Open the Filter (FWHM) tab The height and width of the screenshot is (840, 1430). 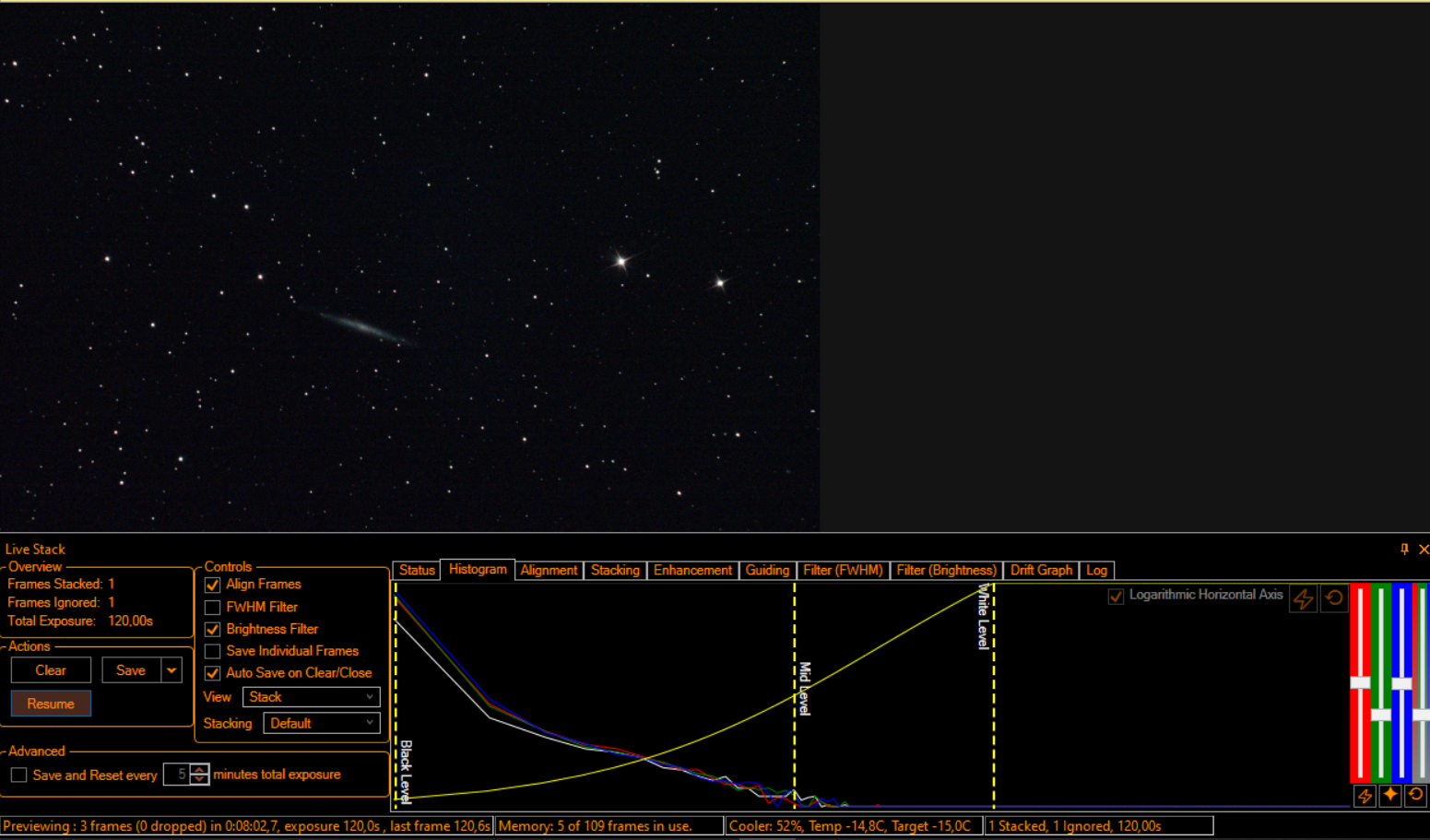[x=843, y=570]
